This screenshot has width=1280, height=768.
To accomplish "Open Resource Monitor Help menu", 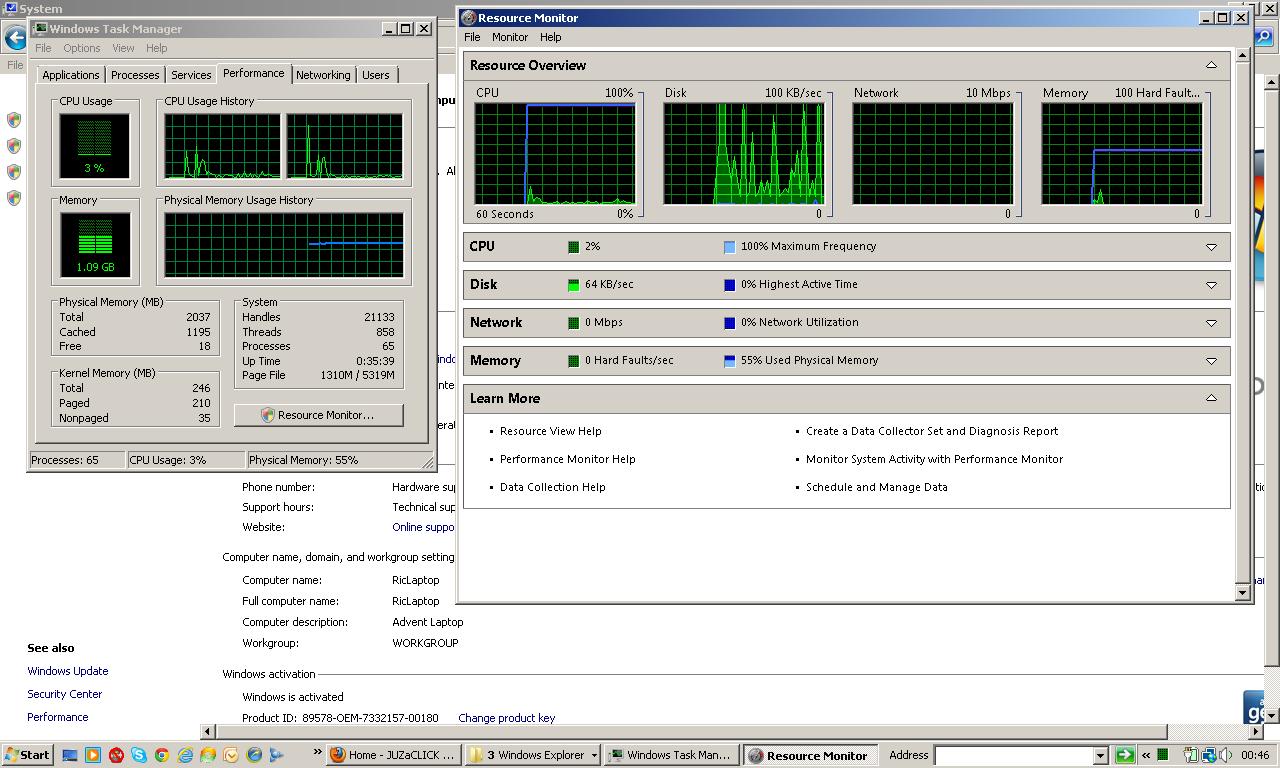I will tap(551, 37).
